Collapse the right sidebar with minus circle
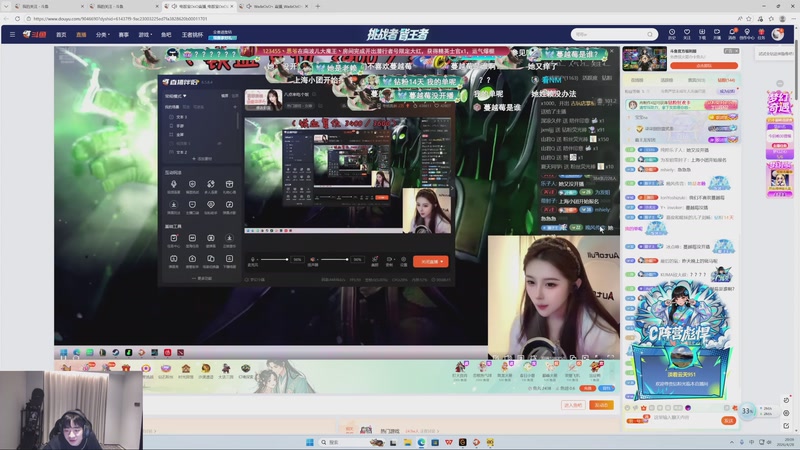800x450 pixels. [x=780, y=83]
